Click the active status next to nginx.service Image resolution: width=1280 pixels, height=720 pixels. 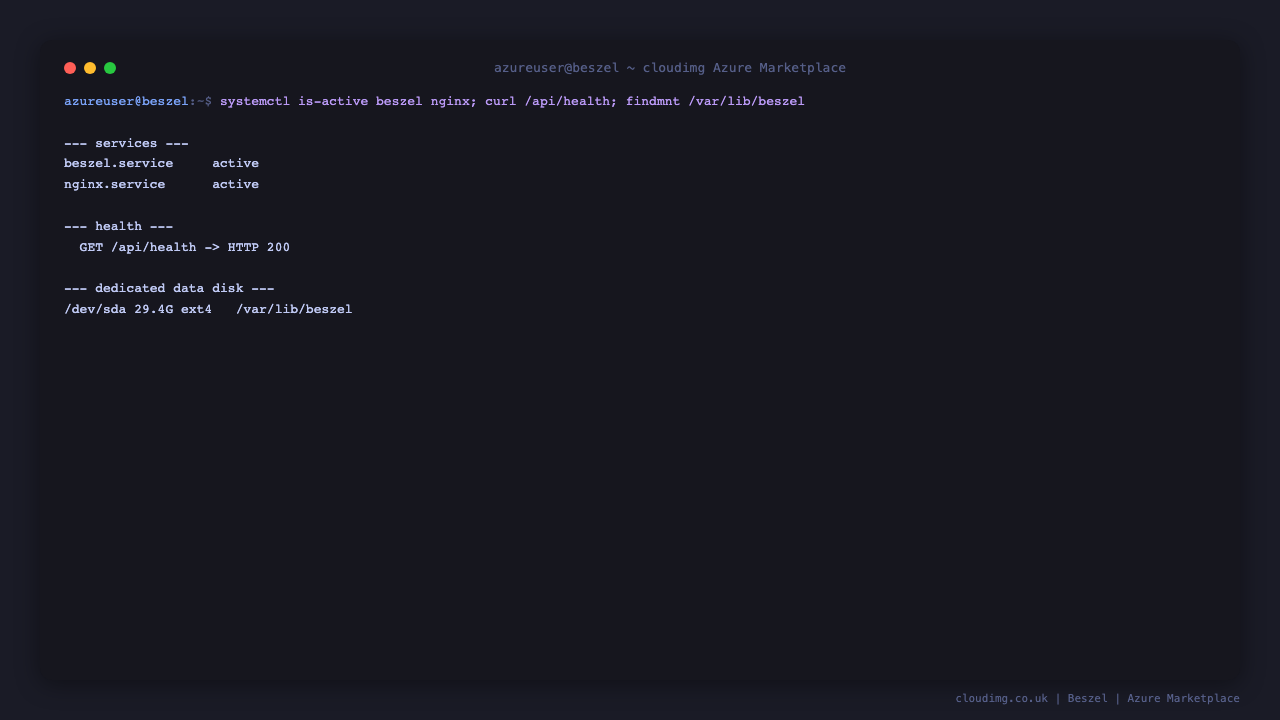(235, 184)
